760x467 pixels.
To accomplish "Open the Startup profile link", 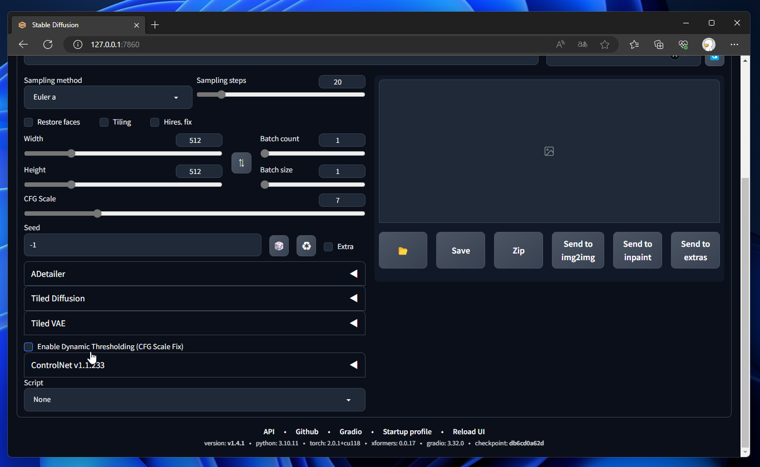I will coord(407,432).
